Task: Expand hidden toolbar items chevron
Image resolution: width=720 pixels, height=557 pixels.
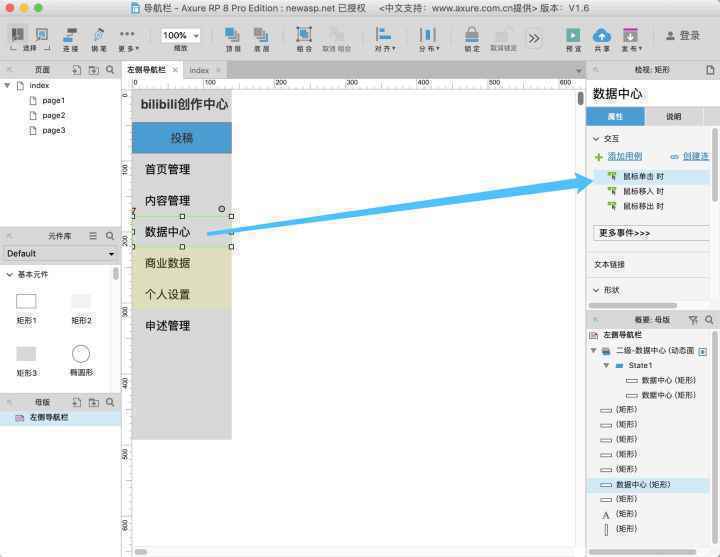Action: click(x=534, y=39)
